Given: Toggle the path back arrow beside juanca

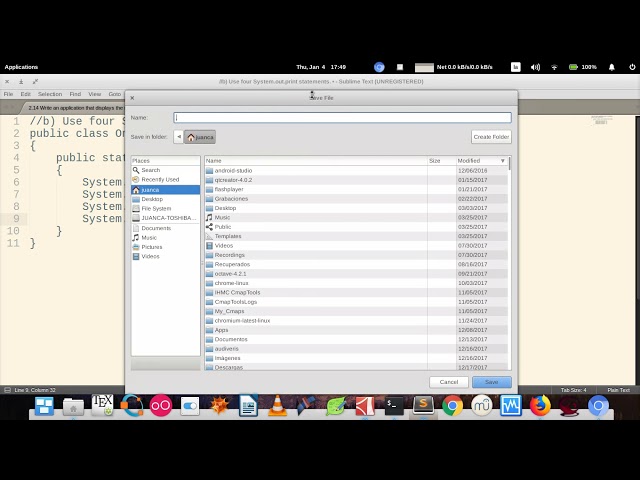Looking at the screenshot, I should click(x=178, y=137).
